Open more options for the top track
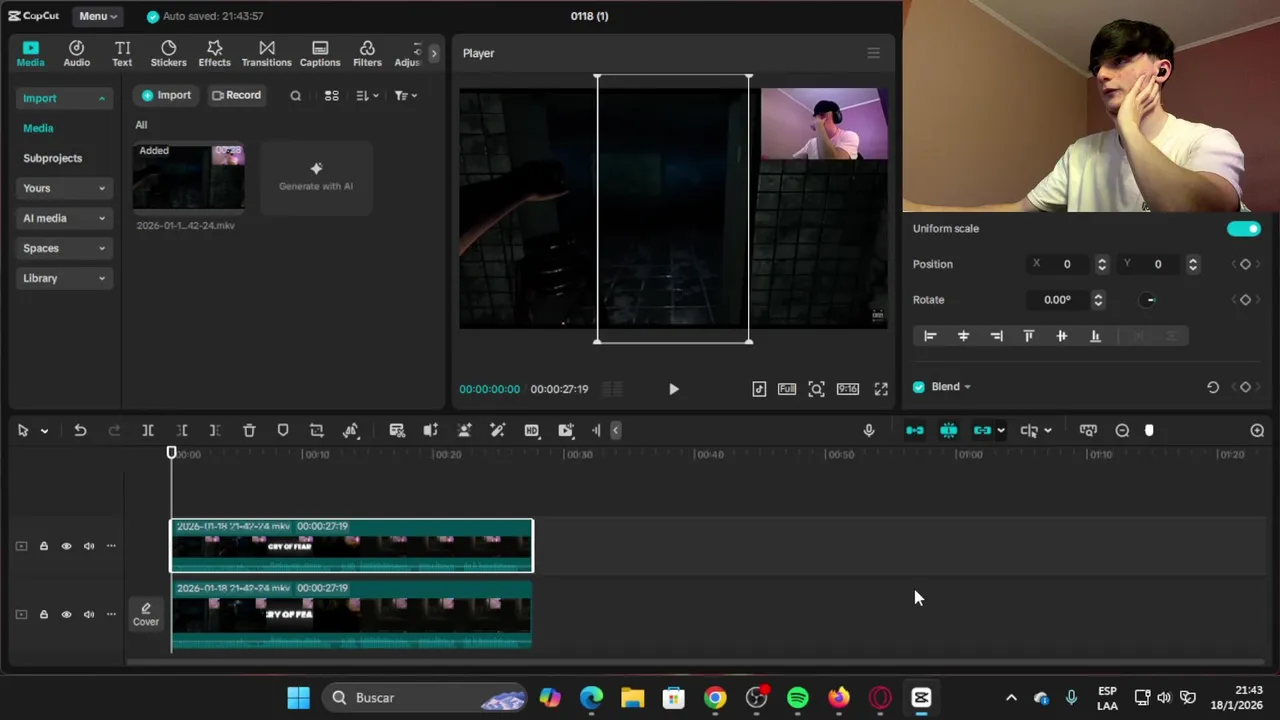The height and width of the screenshot is (720, 1280). point(111,546)
